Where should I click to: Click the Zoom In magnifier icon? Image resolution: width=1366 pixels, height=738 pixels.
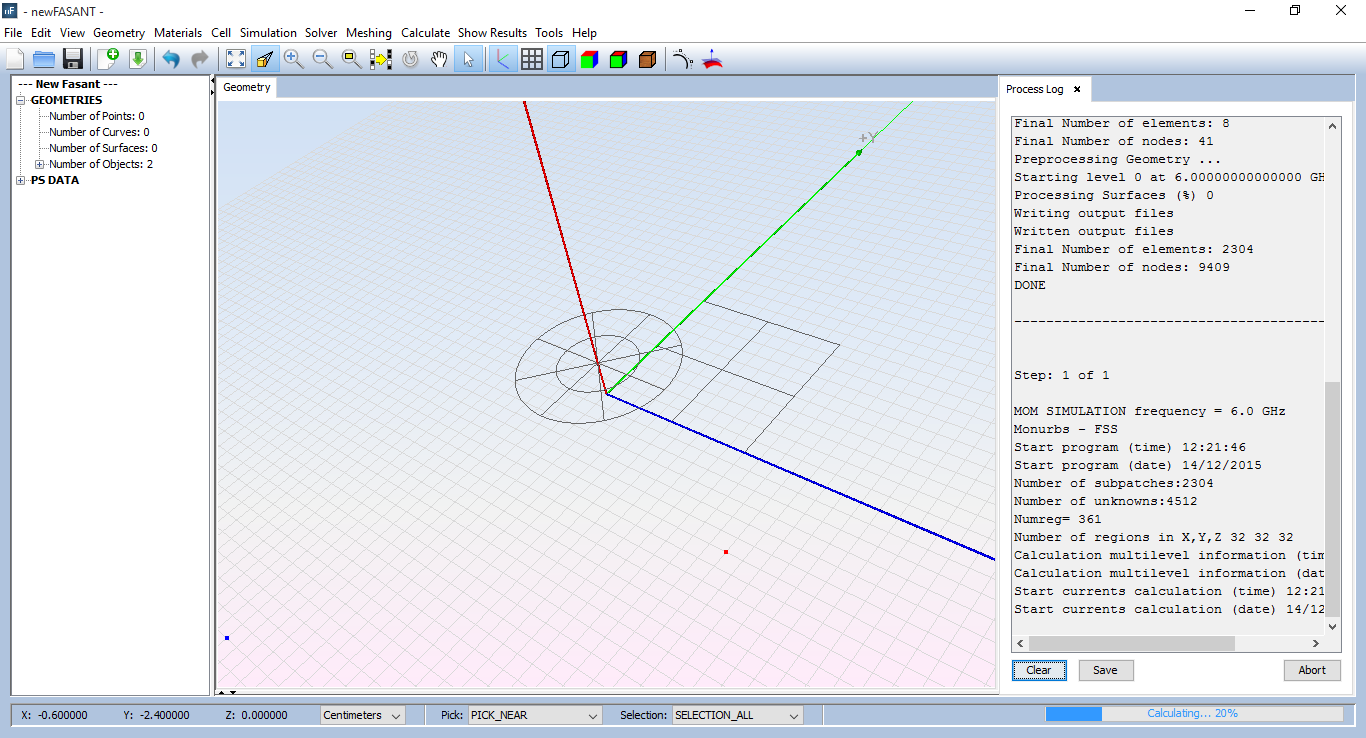pos(293,59)
